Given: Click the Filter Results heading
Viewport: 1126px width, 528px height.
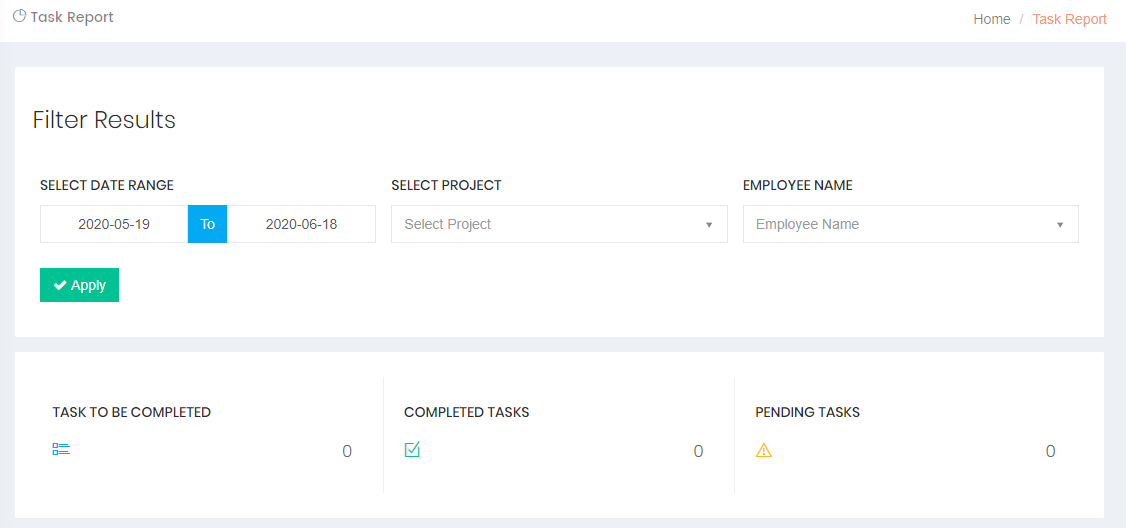Looking at the screenshot, I should pos(104,120).
